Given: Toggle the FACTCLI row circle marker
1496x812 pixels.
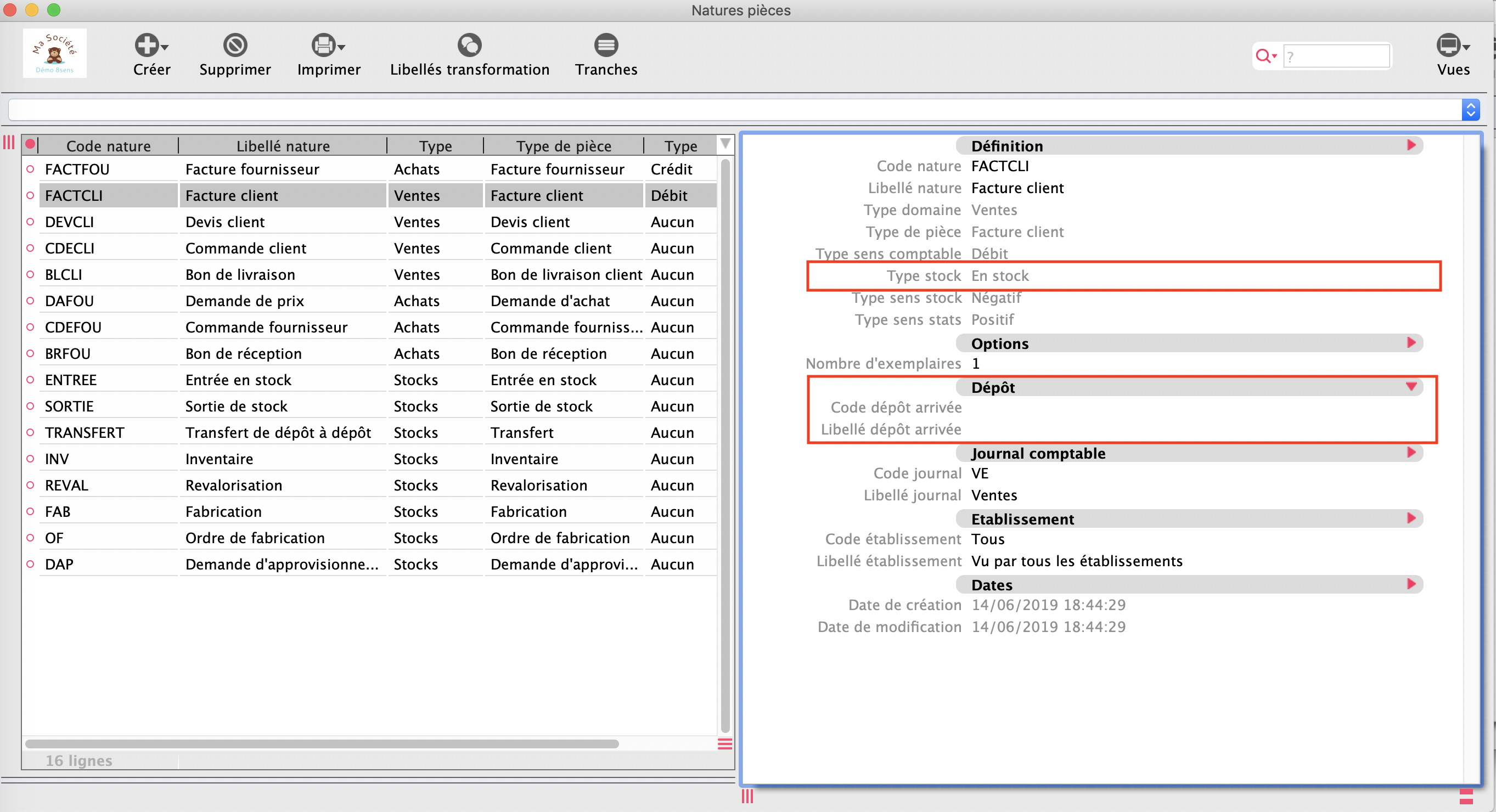Looking at the screenshot, I should pos(30,196).
